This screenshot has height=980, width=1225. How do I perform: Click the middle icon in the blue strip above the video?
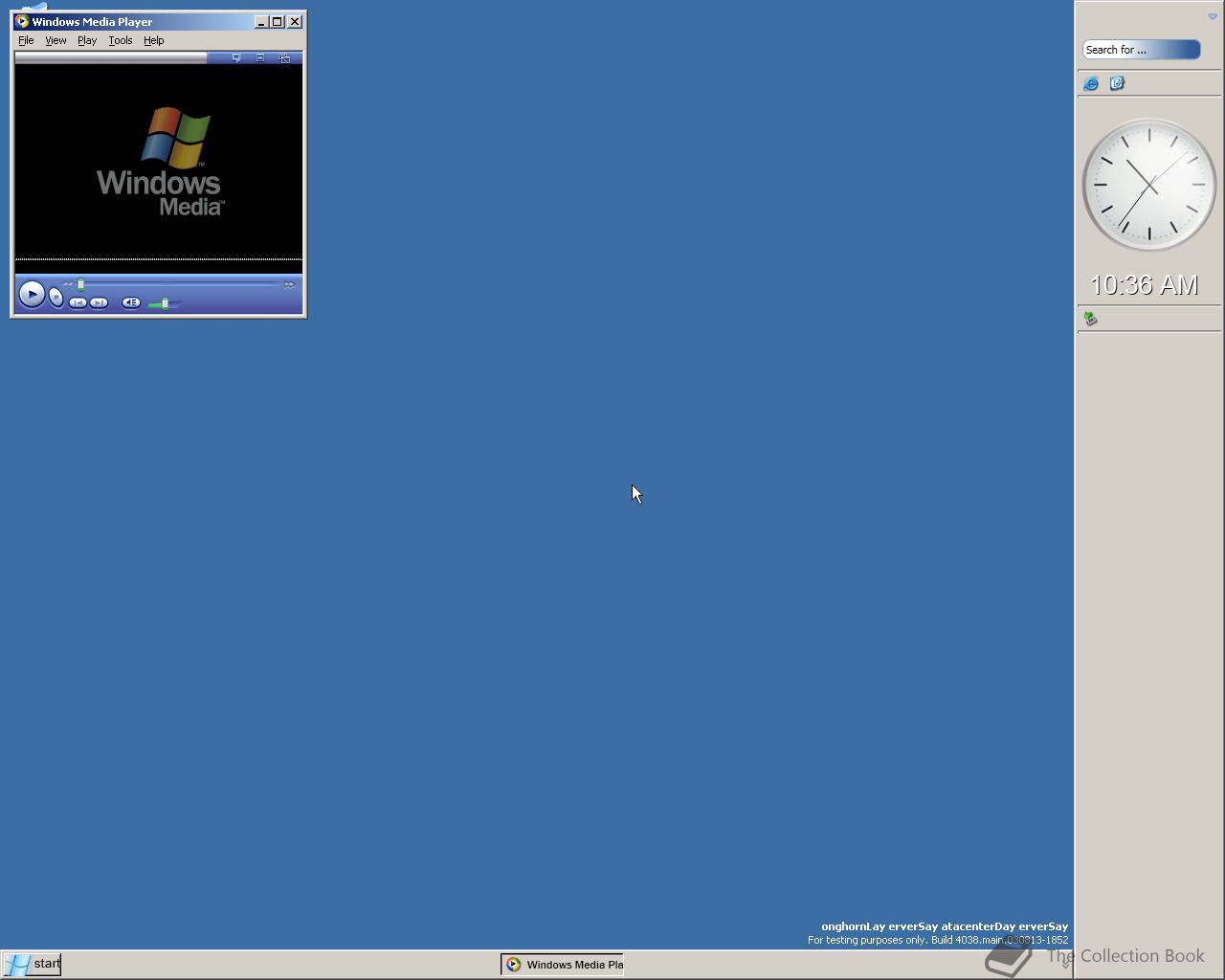[260, 58]
